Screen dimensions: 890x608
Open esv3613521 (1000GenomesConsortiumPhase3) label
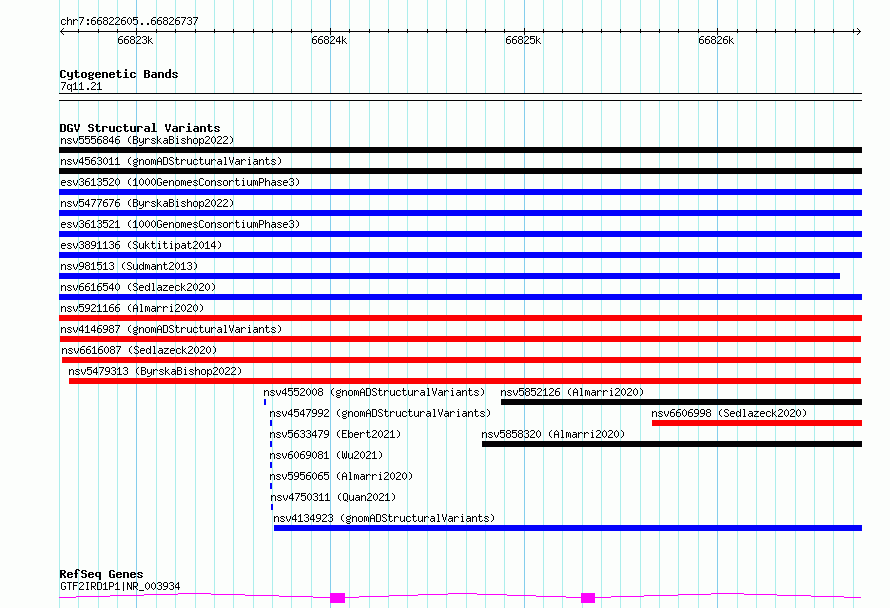tap(180, 224)
